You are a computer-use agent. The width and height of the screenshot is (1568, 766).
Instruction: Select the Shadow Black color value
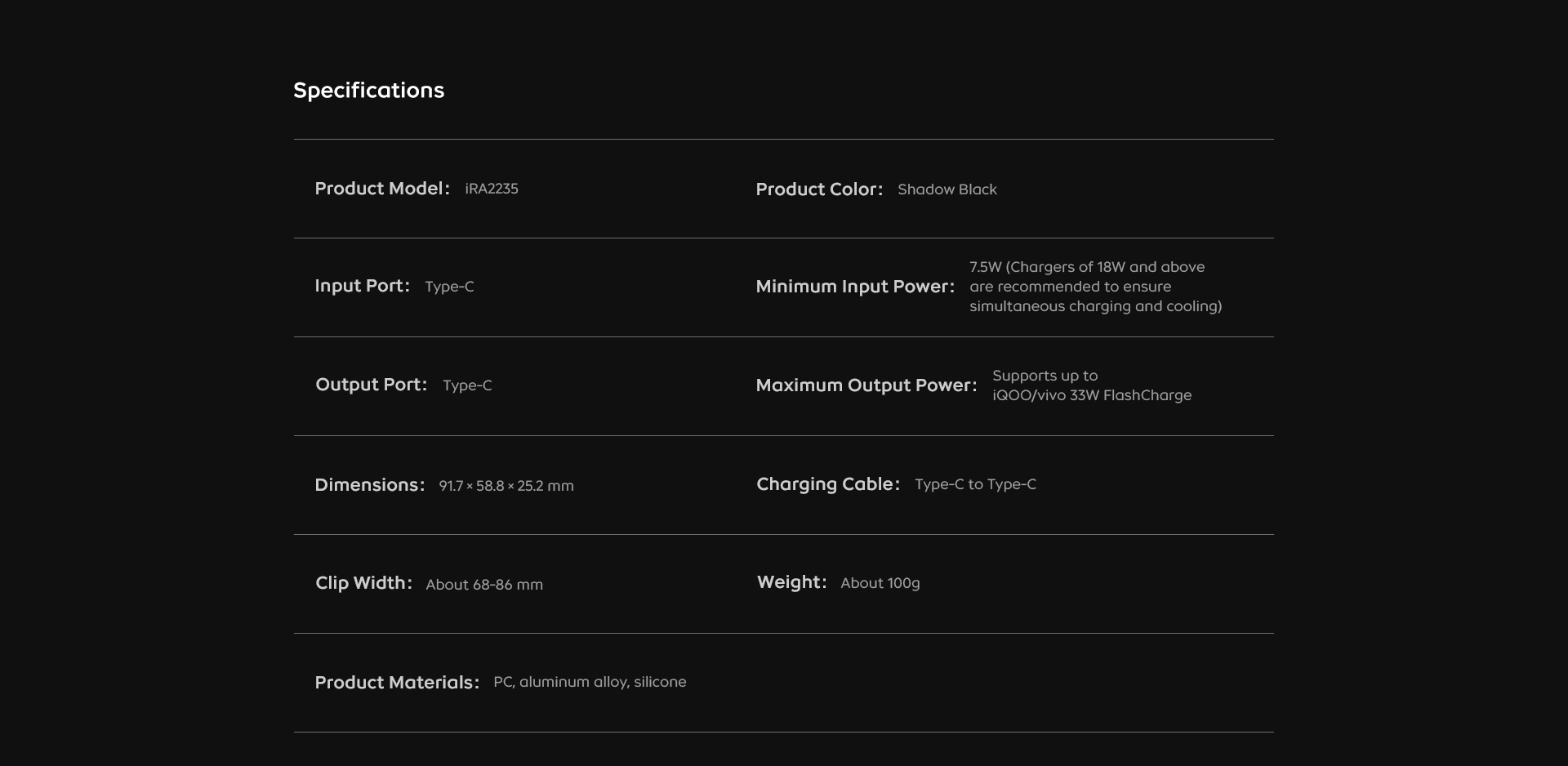[x=947, y=189]
